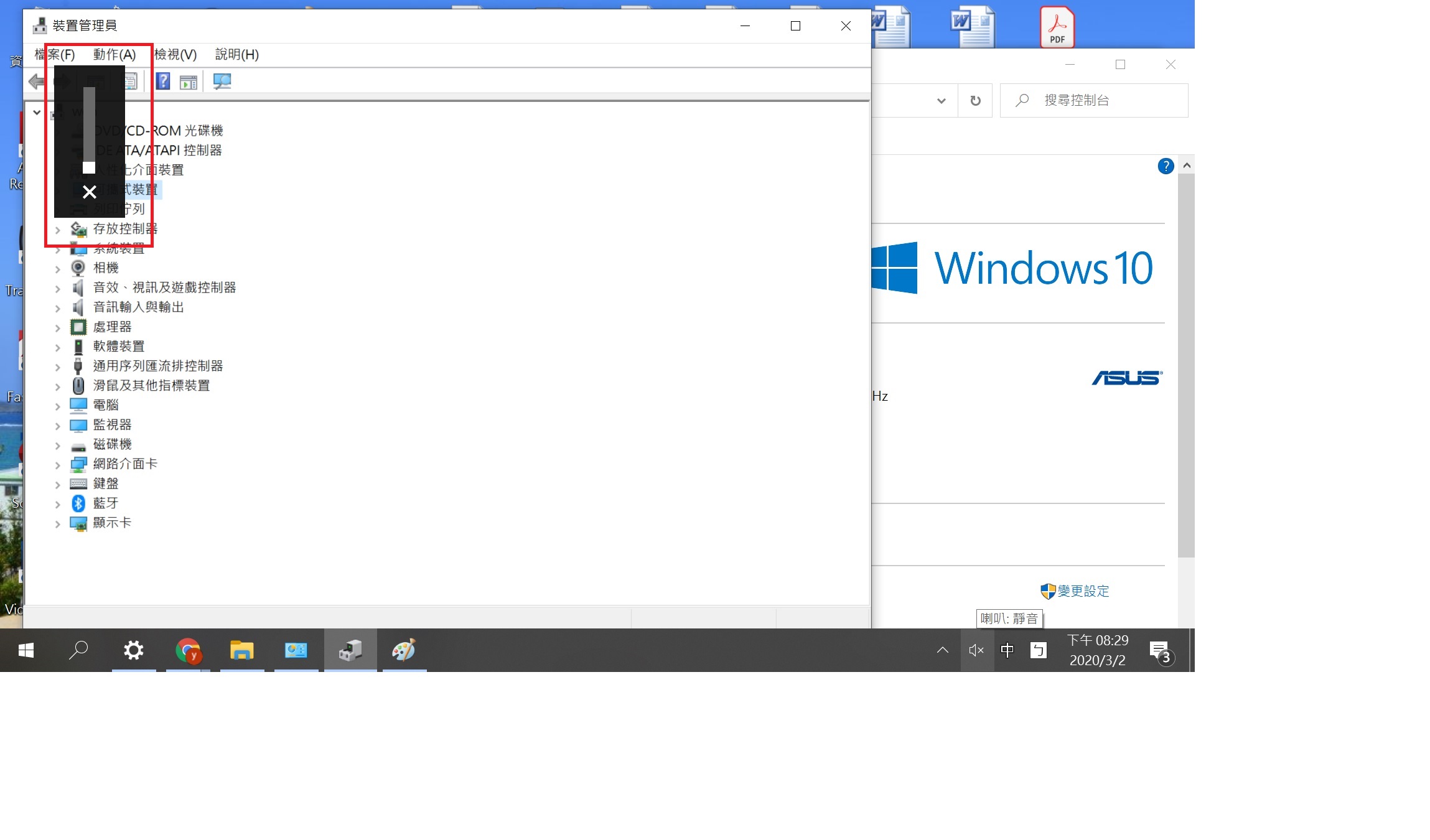Click the Control Panel taskbar icon
This screenshot has height=840, width=1430.
pyautogui.click(x=296, y=651)
